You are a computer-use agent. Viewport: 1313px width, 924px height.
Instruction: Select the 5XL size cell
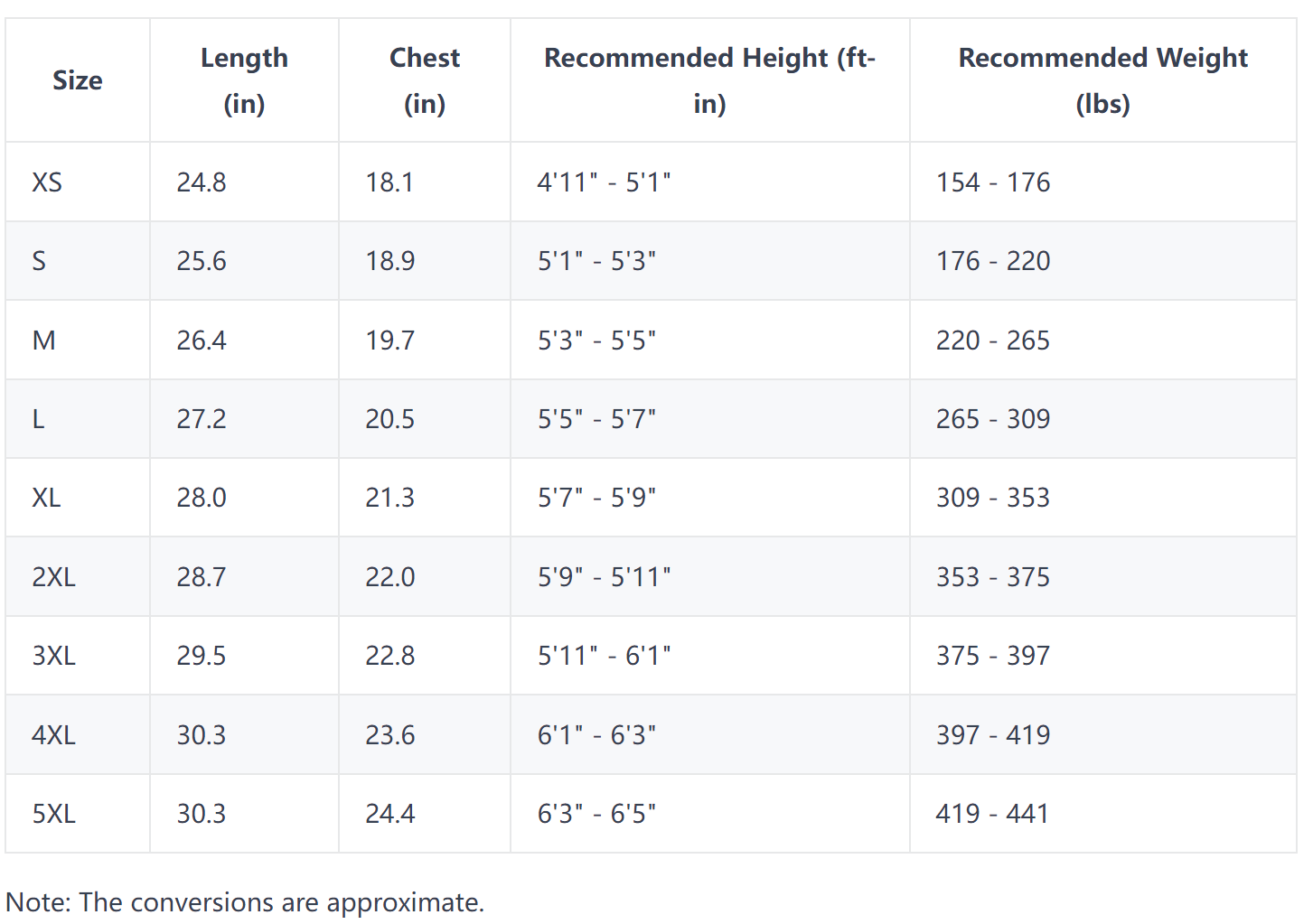pos(53,814)
